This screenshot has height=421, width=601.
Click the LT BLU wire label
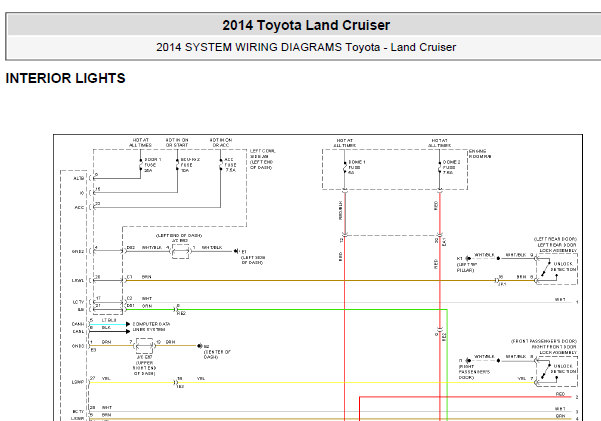tap(109, 321)
